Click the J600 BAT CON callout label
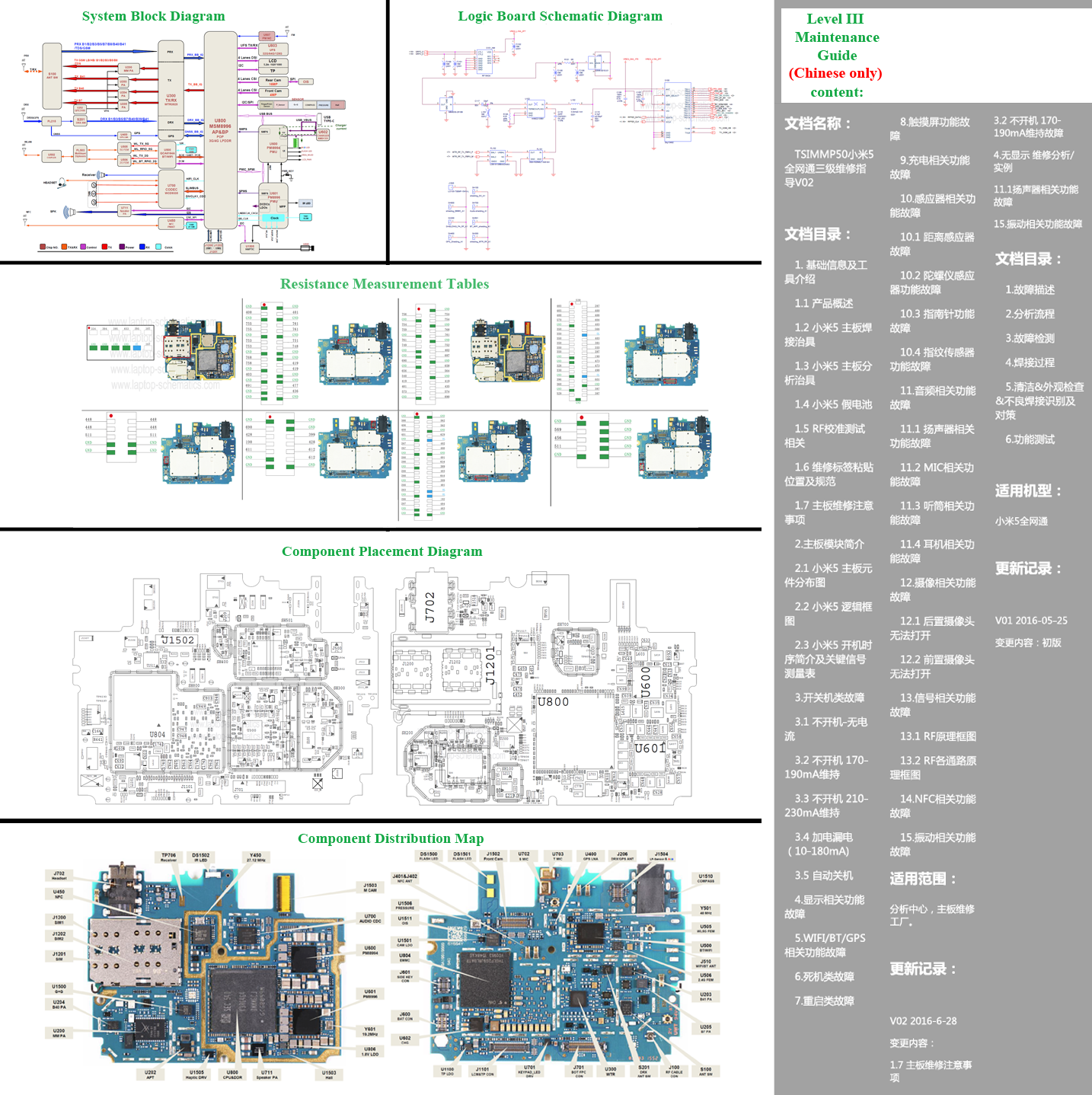This screenshot has height=1095, width=1092. point(405,1016)
